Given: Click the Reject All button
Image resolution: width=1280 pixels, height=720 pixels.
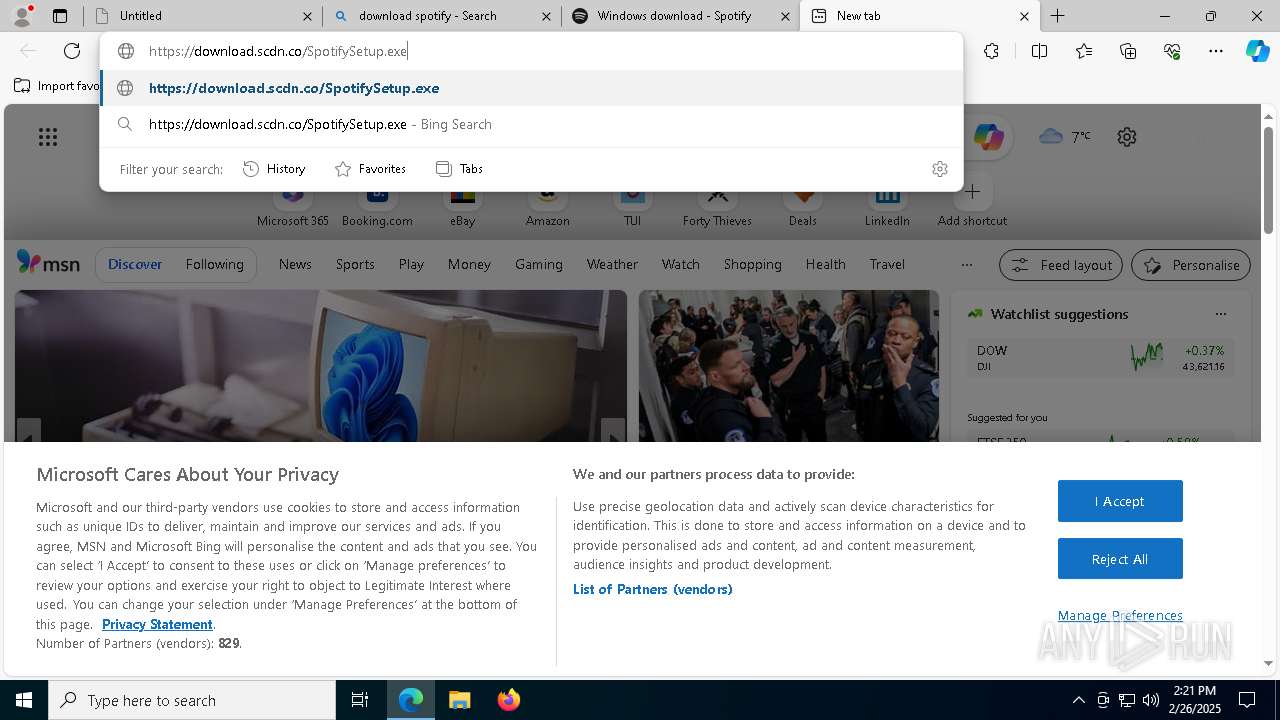Looking at the screenshot, I should coord(1120,559).
